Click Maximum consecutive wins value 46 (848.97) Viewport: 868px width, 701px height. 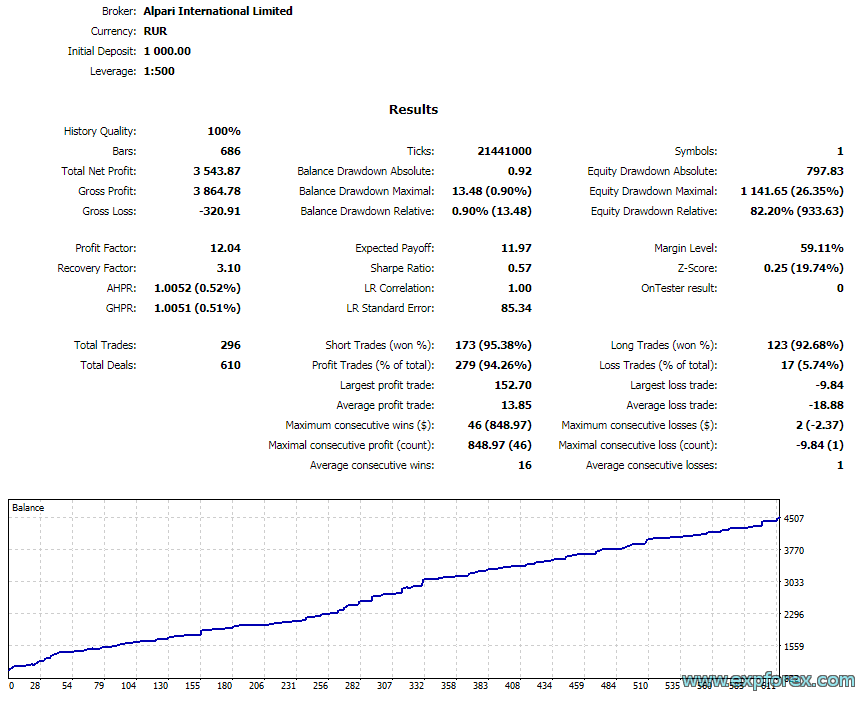[500, 425]
